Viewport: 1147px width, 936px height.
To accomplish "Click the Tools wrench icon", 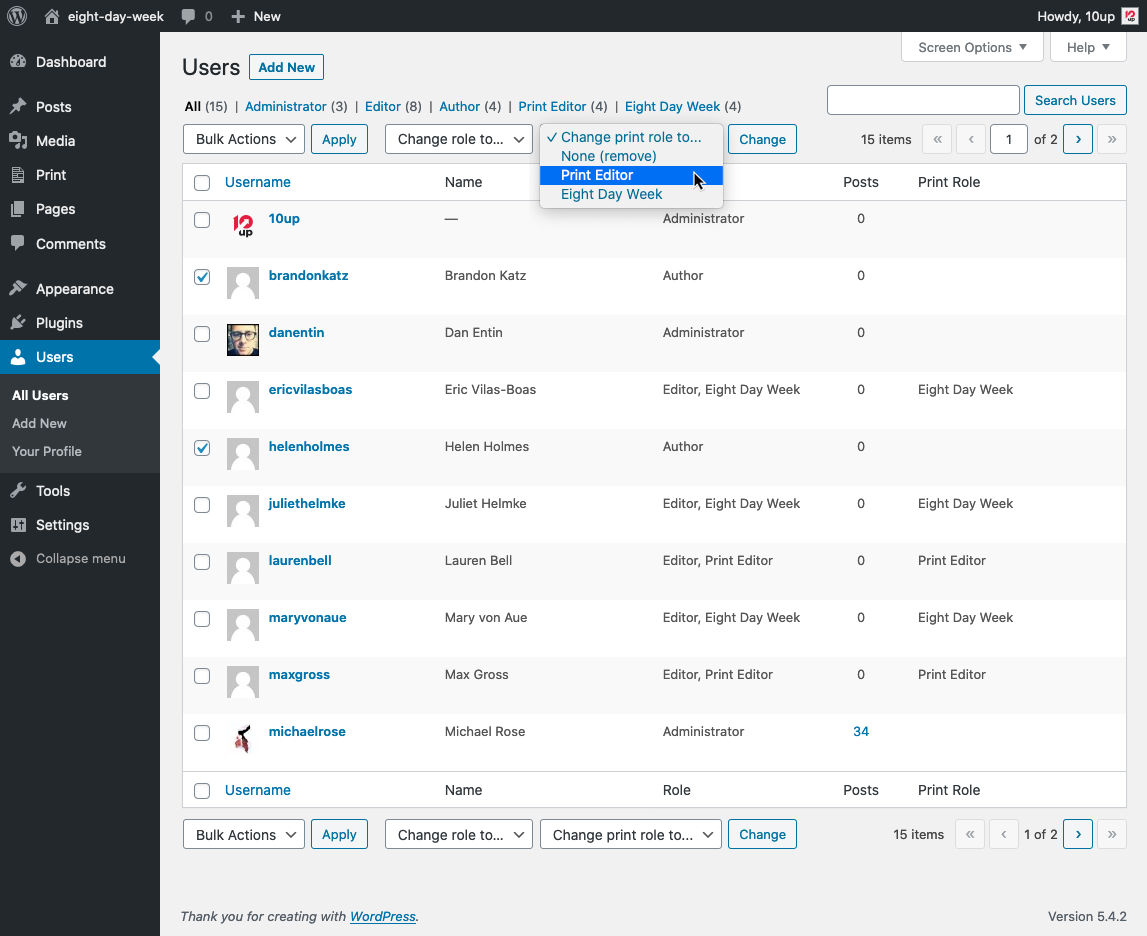I will click(x=18, y=491).
